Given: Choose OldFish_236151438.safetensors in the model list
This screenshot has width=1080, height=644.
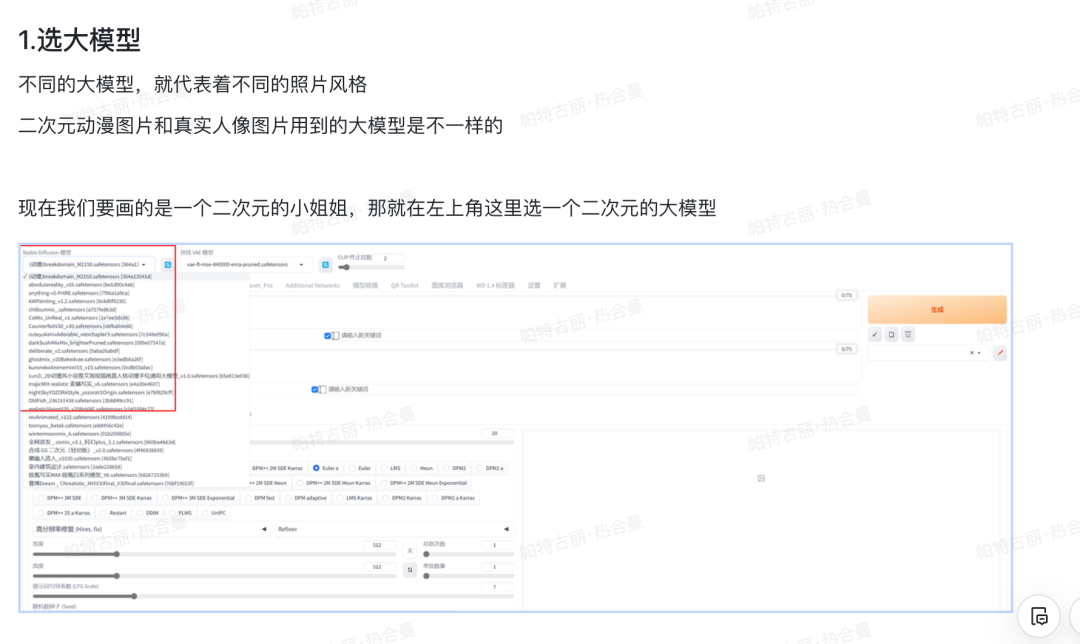Looking at the screenshot, I should click(x=81, y=401).
